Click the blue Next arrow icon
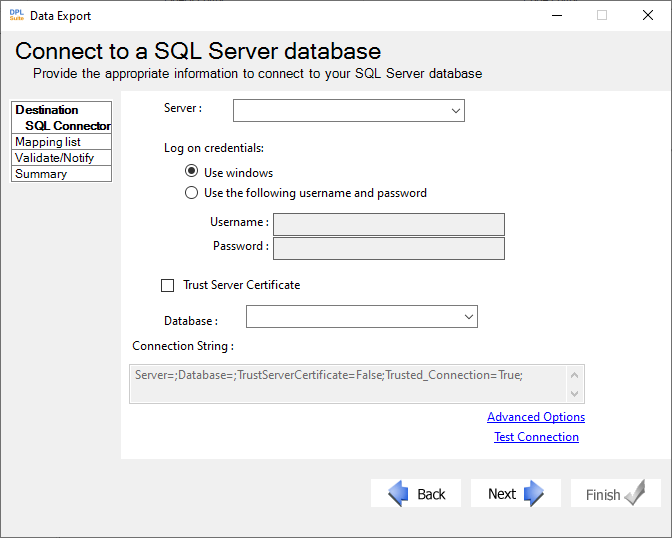The height and width of the screenshot is (538, 672). pyautogui.click(x=534, y=493)
